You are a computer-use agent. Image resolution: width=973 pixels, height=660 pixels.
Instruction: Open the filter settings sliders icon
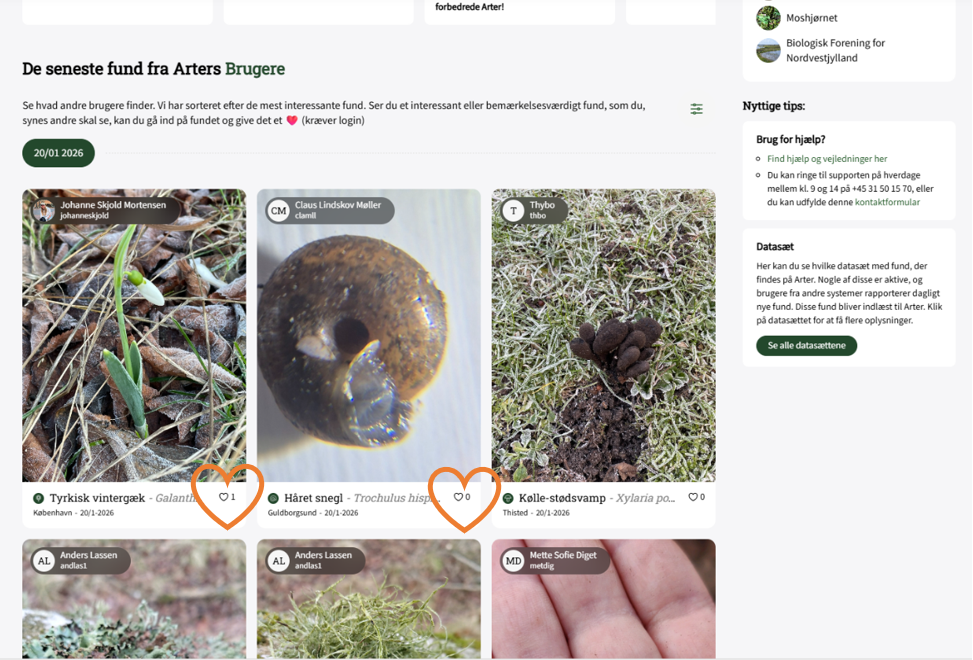pos(696,109)
